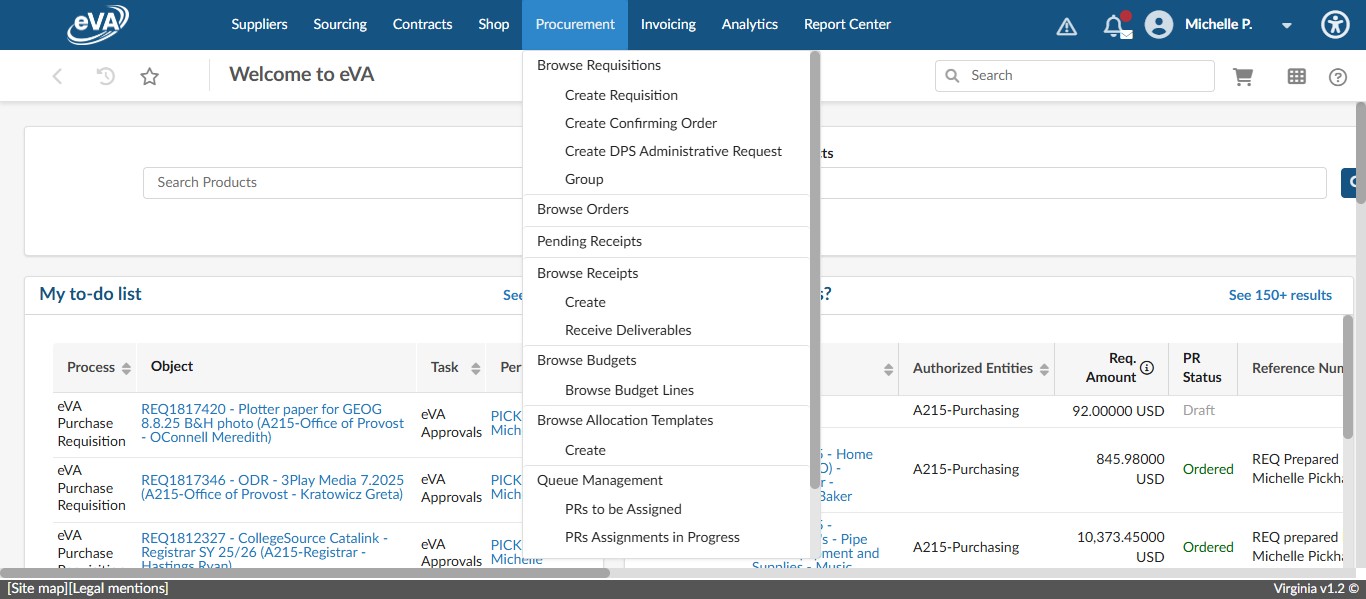This screenshot has width=1366, height=599.
Task: Go back with the left arrow icon
Action: (x=57, y=76)
